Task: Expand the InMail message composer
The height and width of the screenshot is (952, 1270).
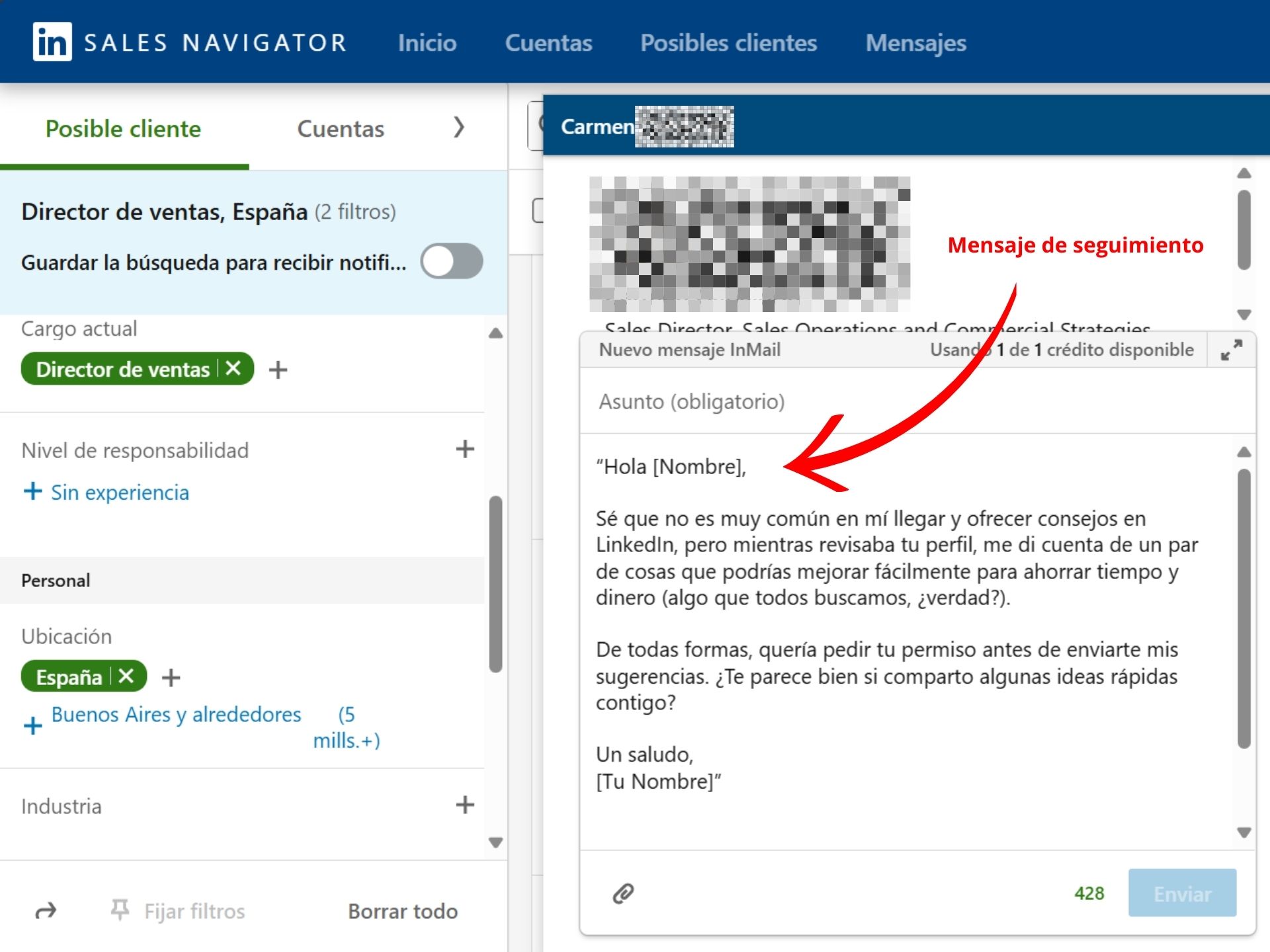Action: 1231,350
